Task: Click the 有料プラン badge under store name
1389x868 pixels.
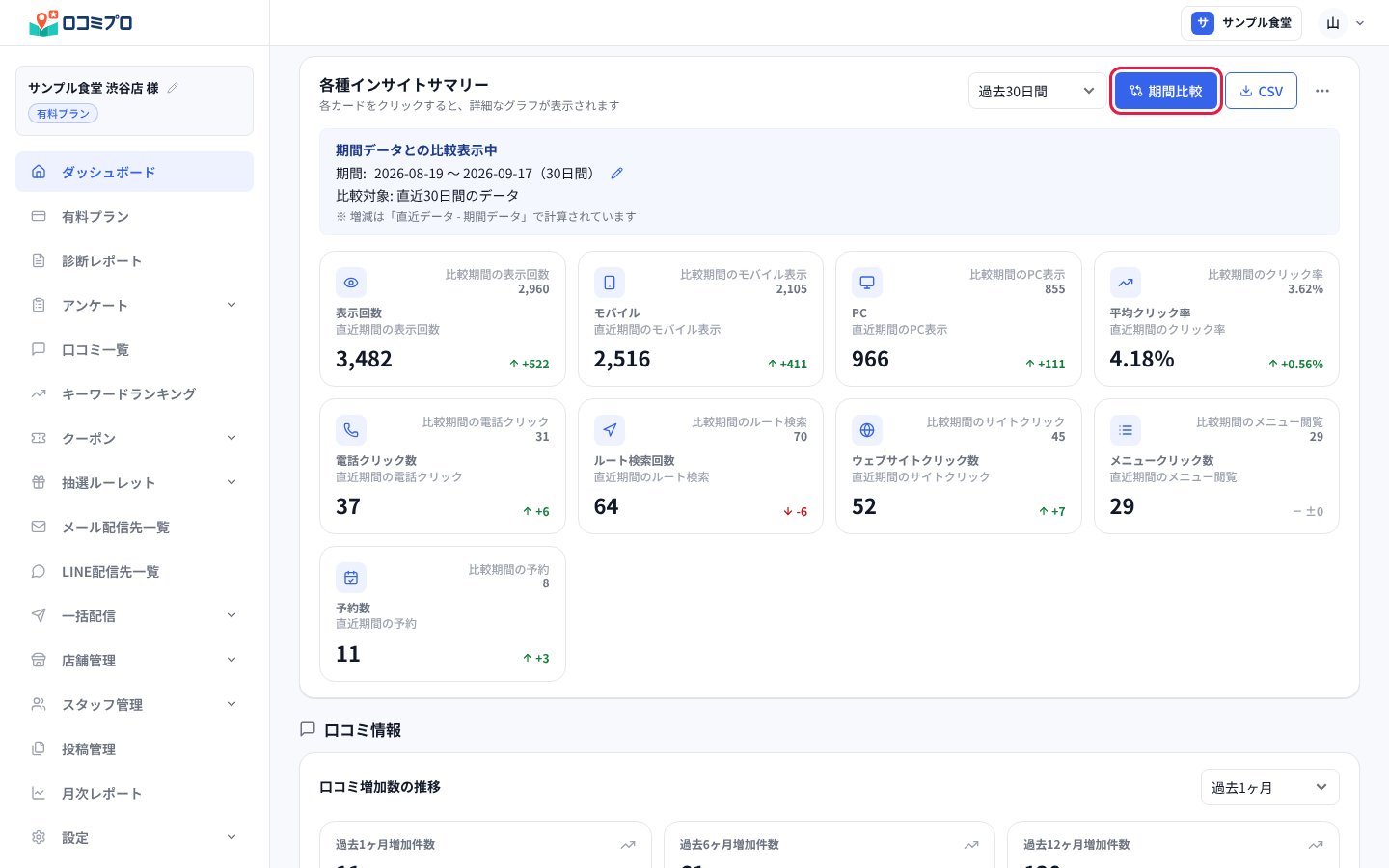Action: 63,114
